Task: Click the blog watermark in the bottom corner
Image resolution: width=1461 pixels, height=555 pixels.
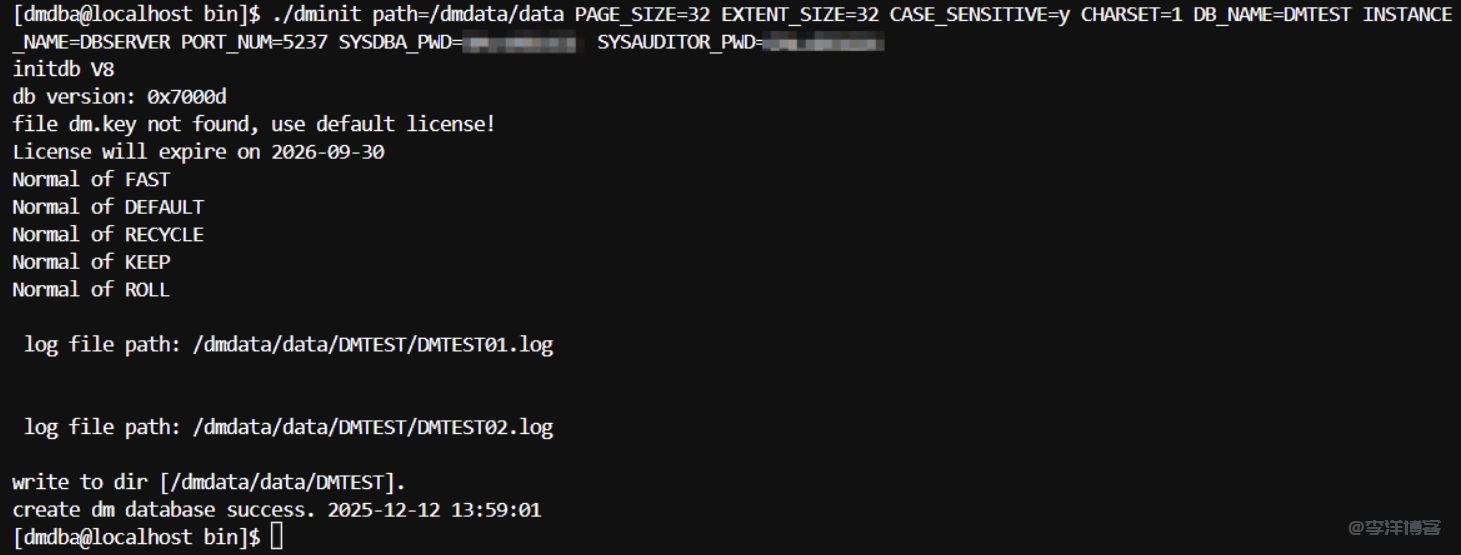Action: [x=1394, y=527]
